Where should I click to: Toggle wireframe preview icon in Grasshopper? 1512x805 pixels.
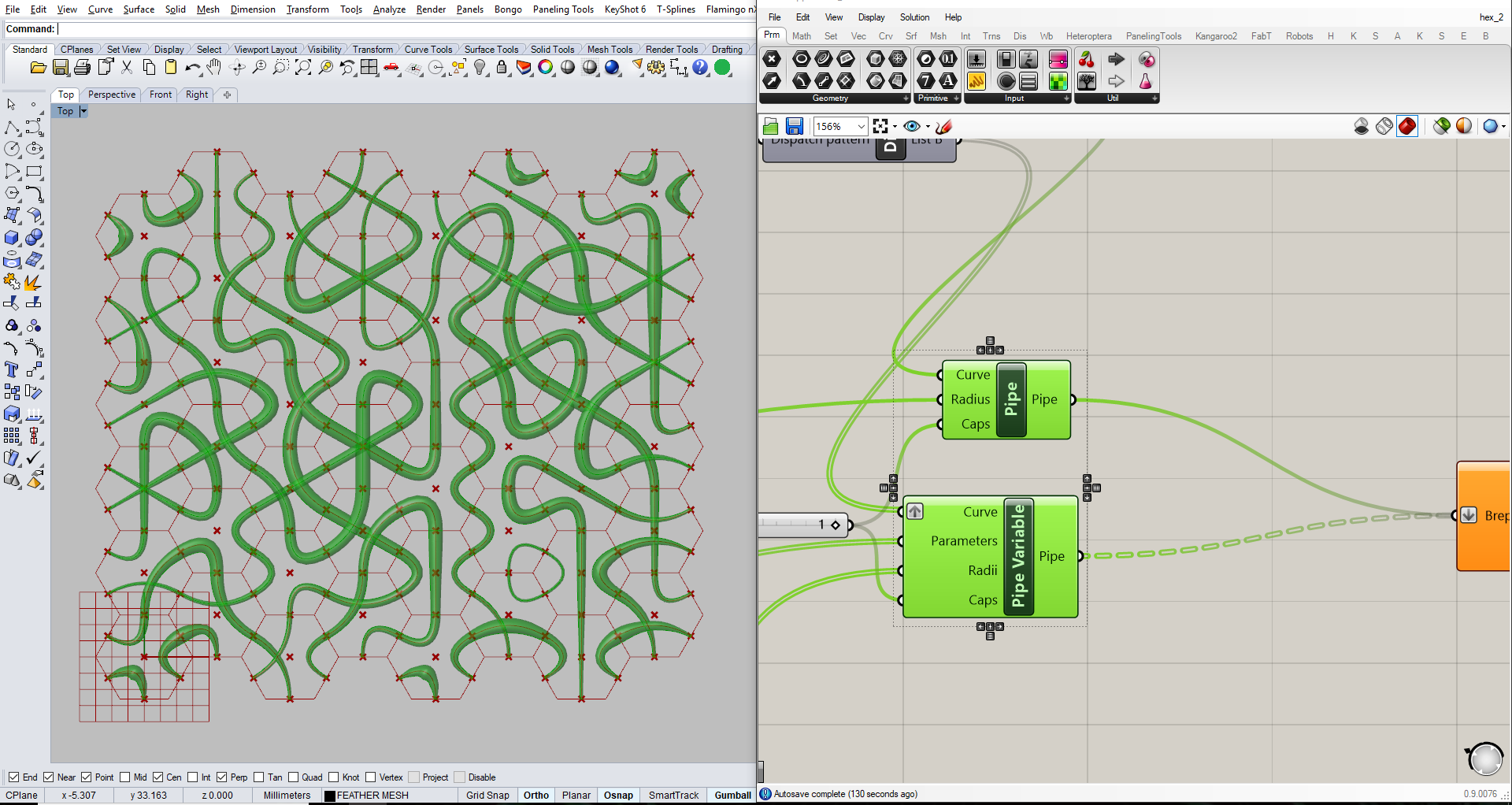click(1384, 126)
